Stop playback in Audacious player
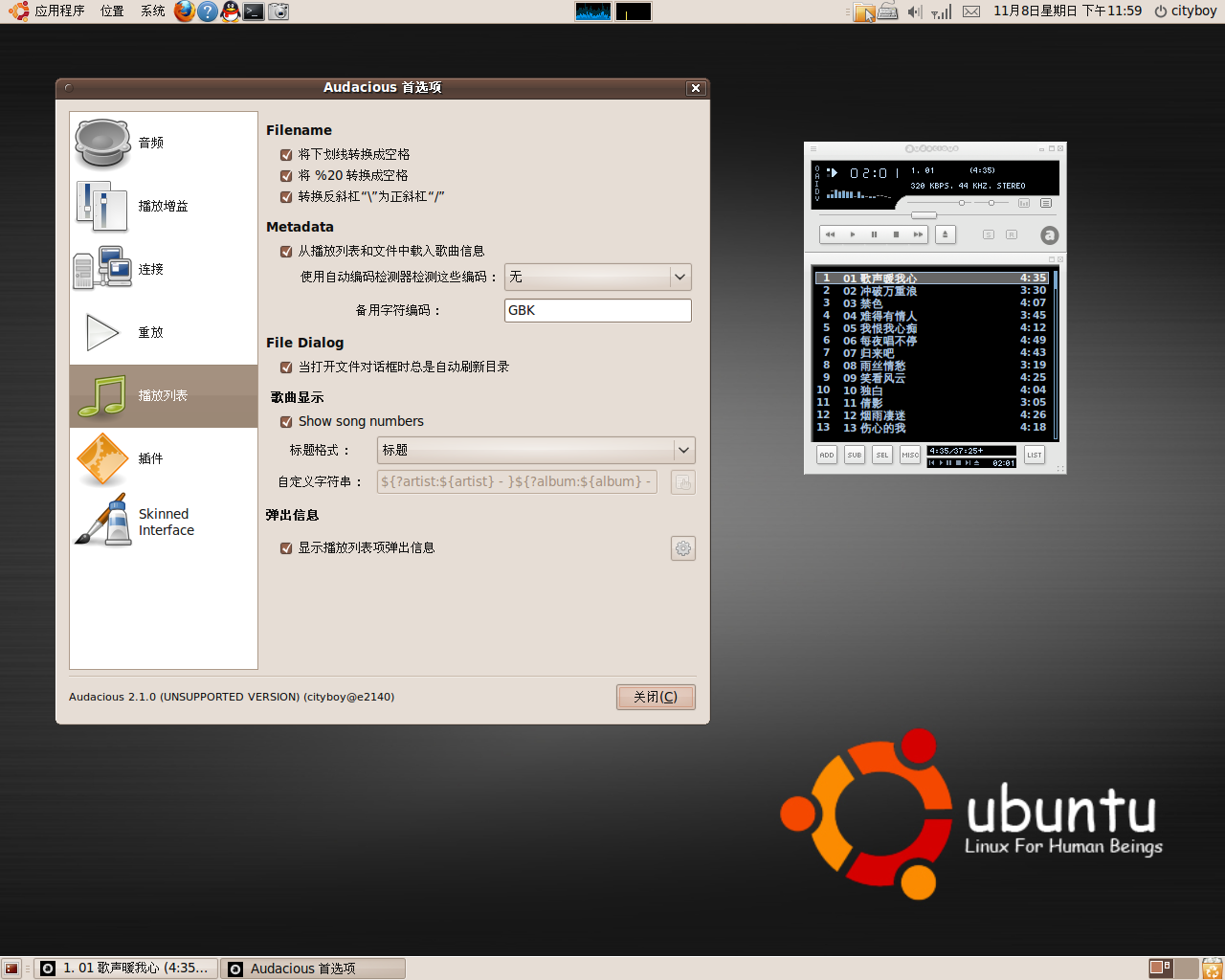 tap(896, 234)
